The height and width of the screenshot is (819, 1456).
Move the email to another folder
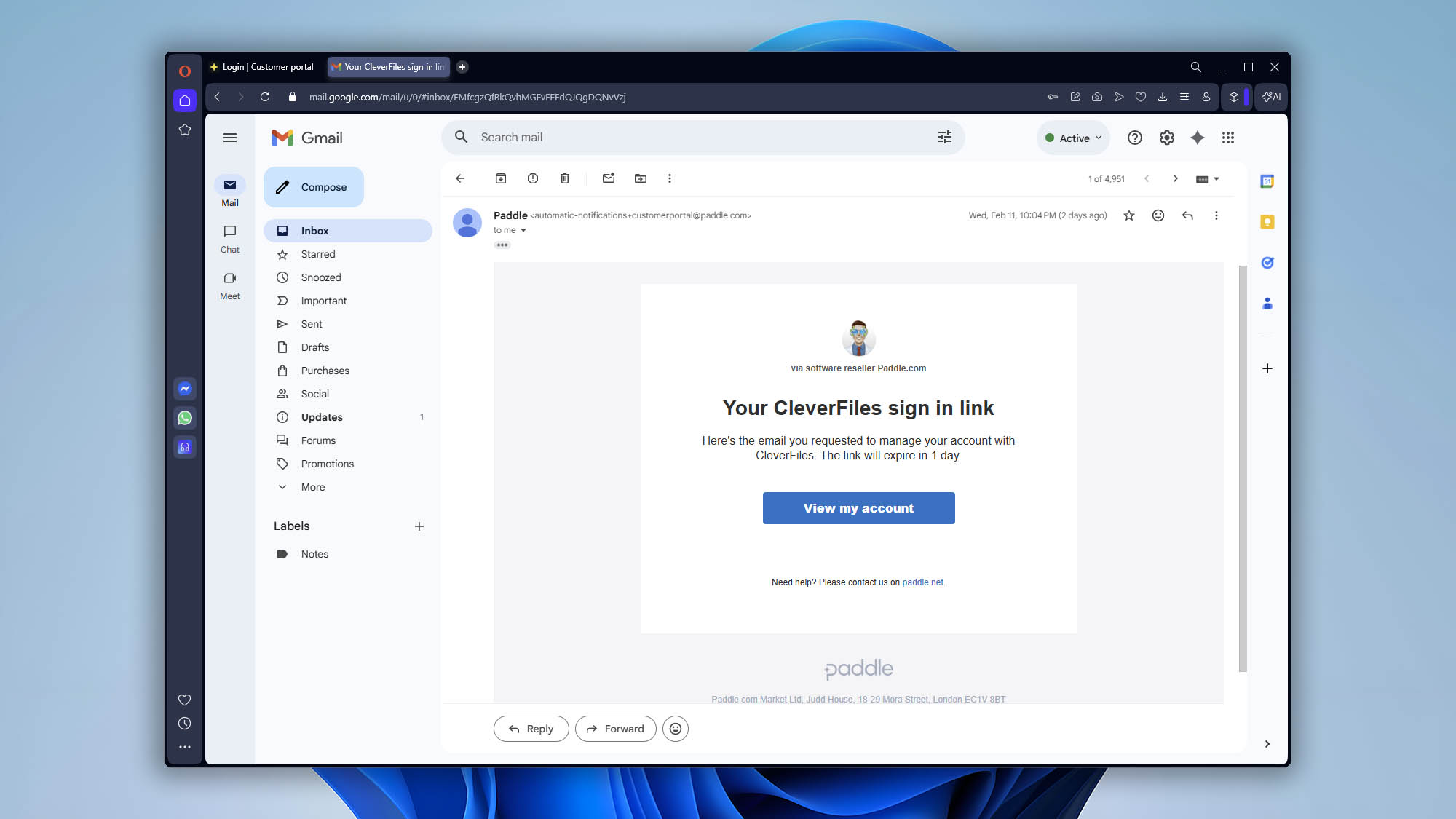click(641, 178)
